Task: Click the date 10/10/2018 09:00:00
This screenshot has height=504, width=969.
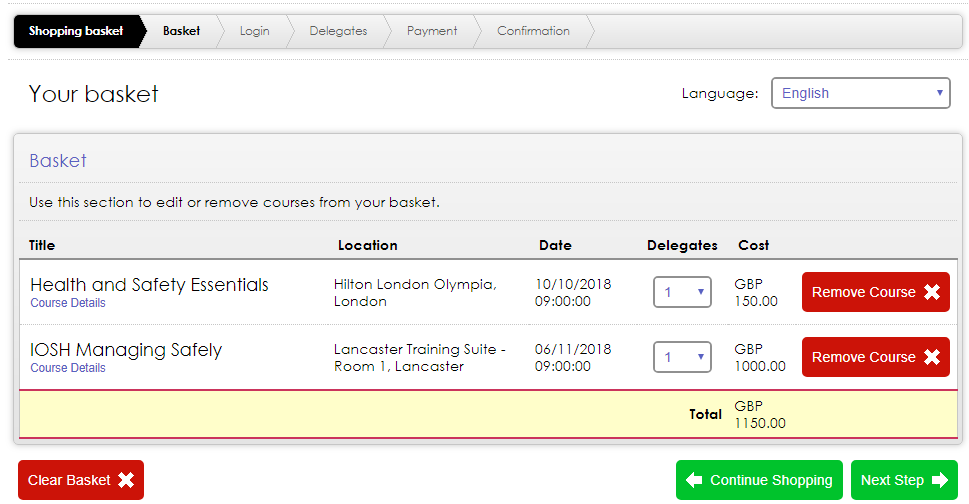Action: [573, 293]
